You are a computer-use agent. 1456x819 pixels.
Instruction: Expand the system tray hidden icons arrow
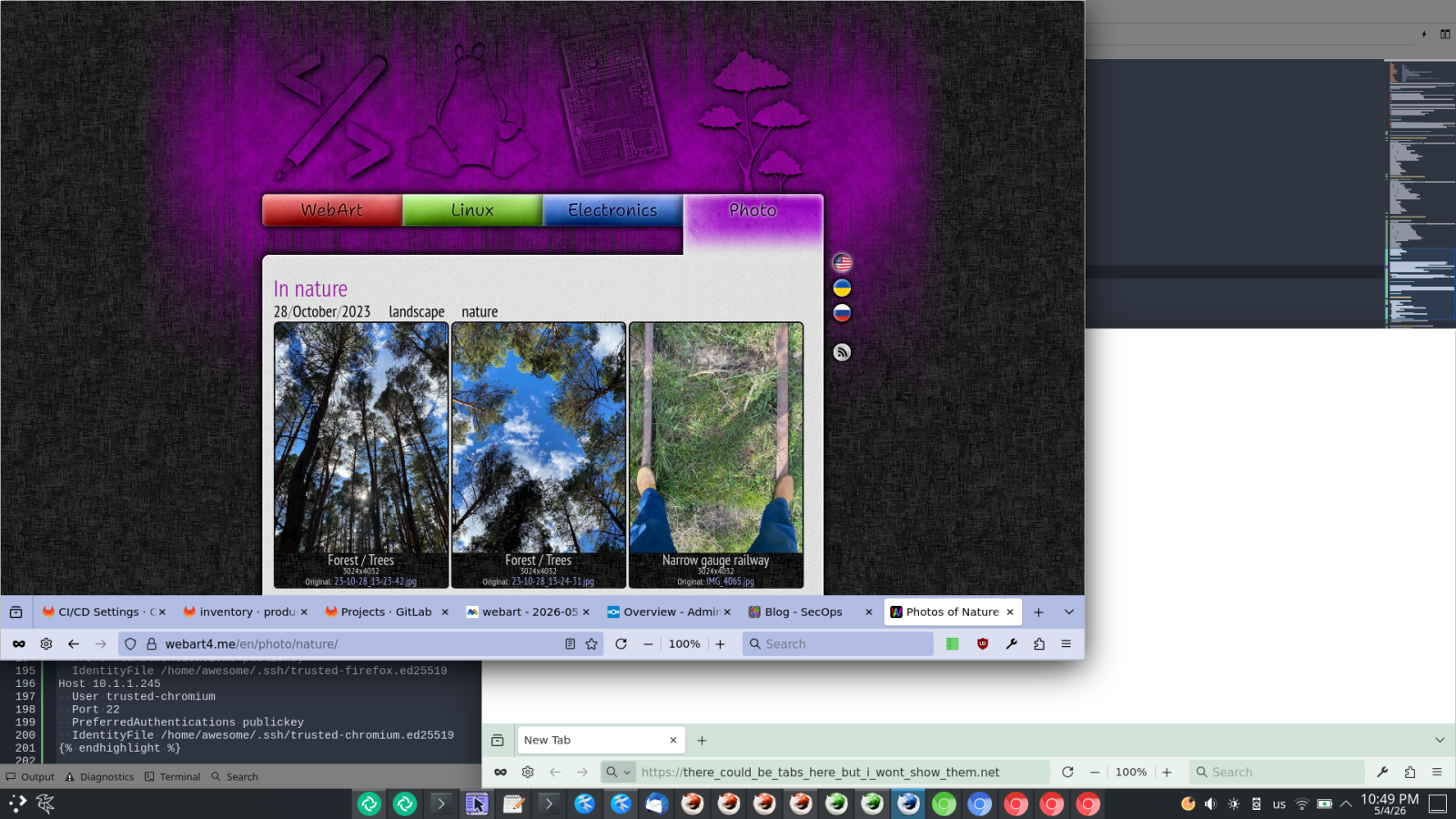click(x=1346, y=804)
